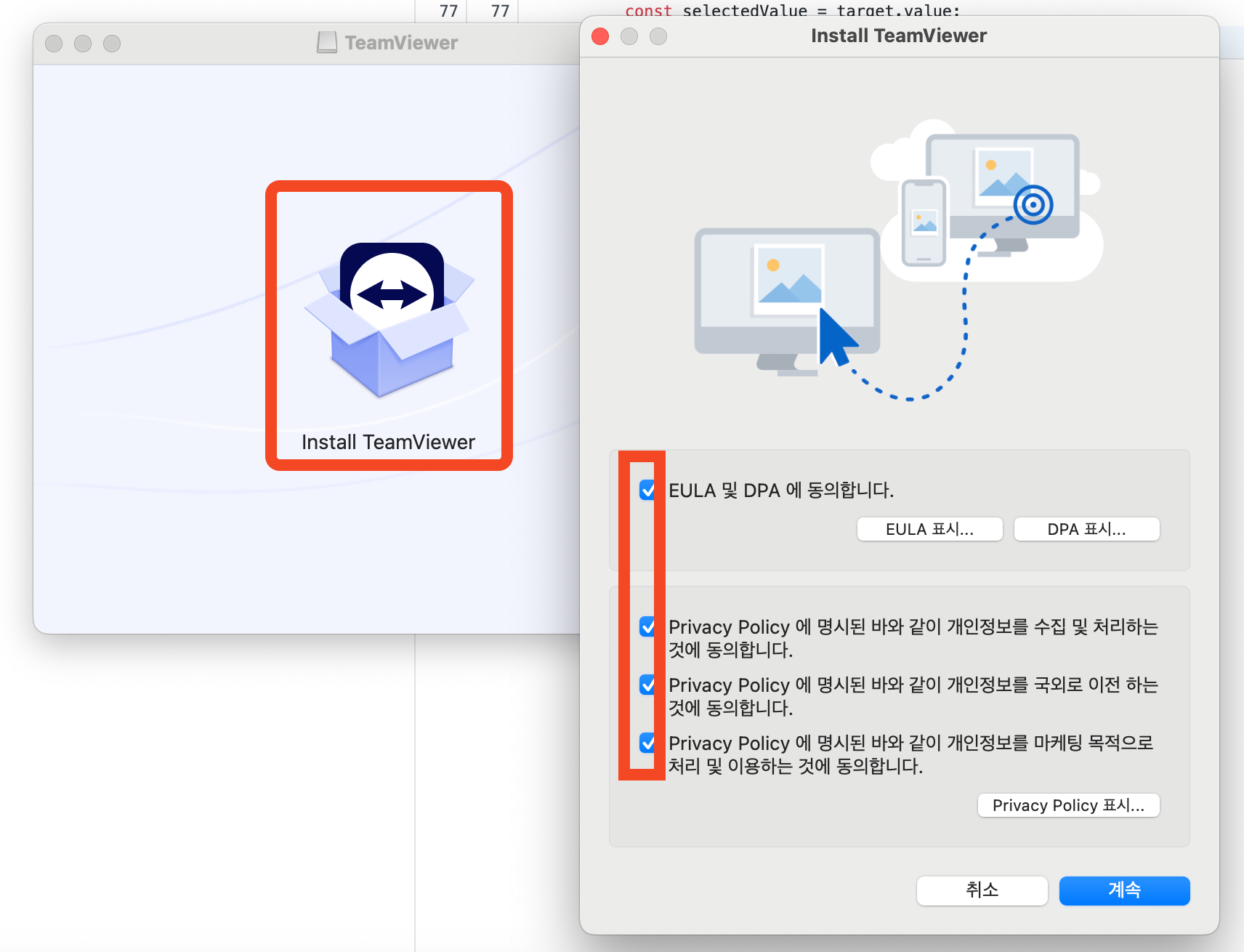
Task: Close the Install TeamViewer dialog
Action: click(x=600, y=36)
